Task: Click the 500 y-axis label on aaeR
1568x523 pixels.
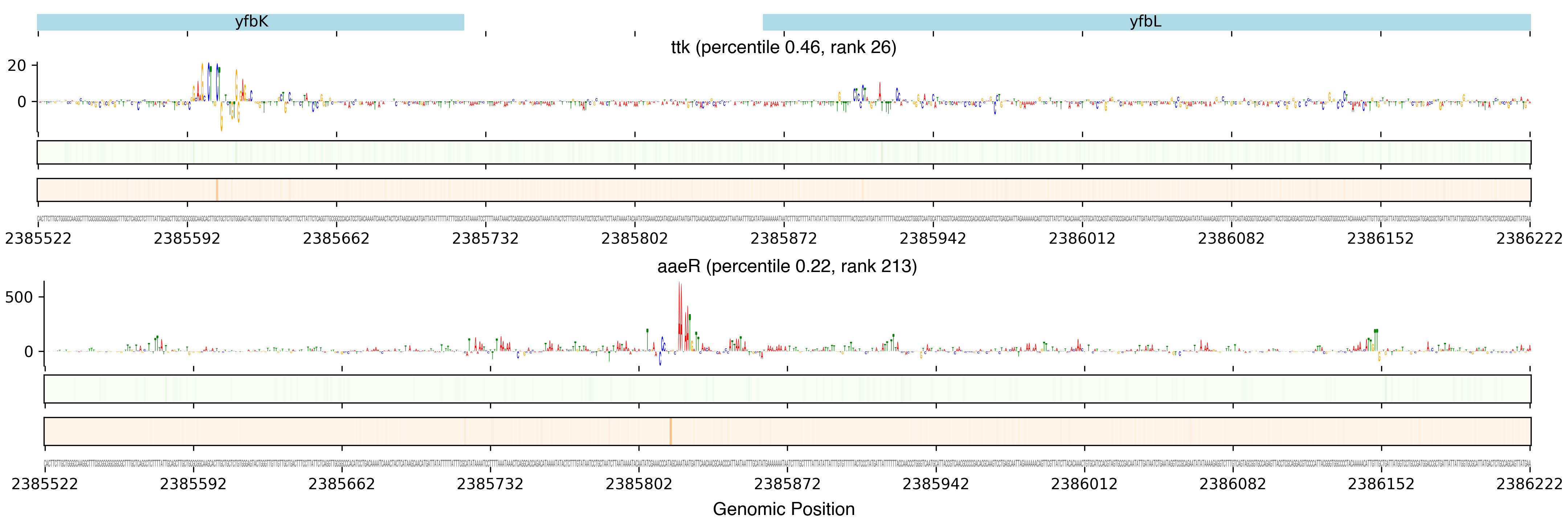Action: [19, 297]
